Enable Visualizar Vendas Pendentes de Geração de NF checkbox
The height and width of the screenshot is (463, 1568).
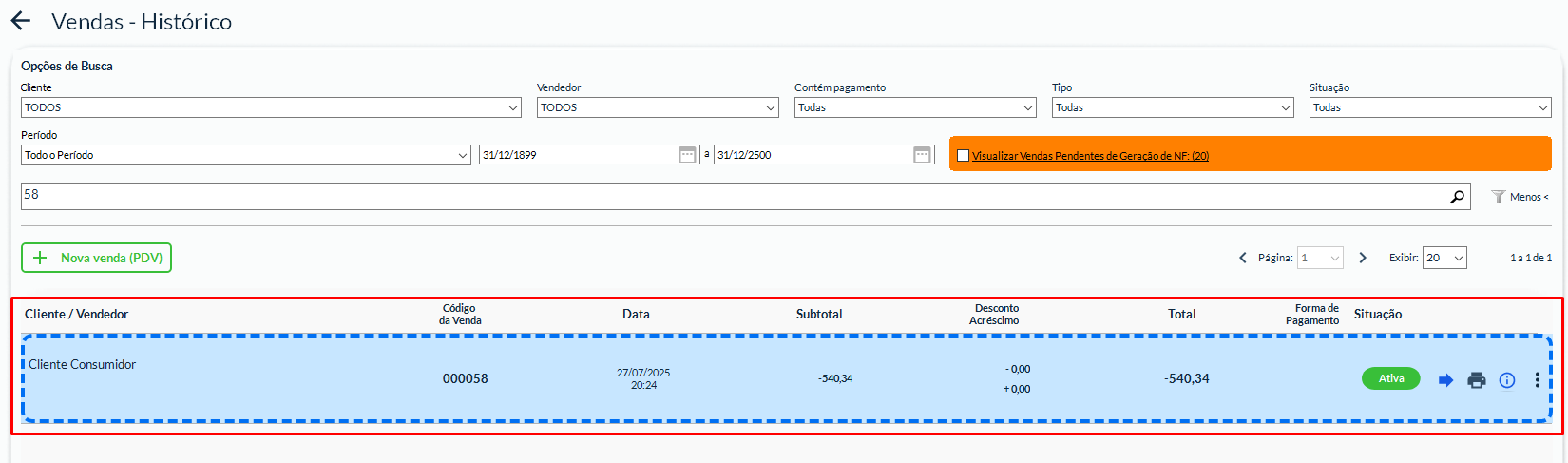pyautogui.click(x=963, y=156)
